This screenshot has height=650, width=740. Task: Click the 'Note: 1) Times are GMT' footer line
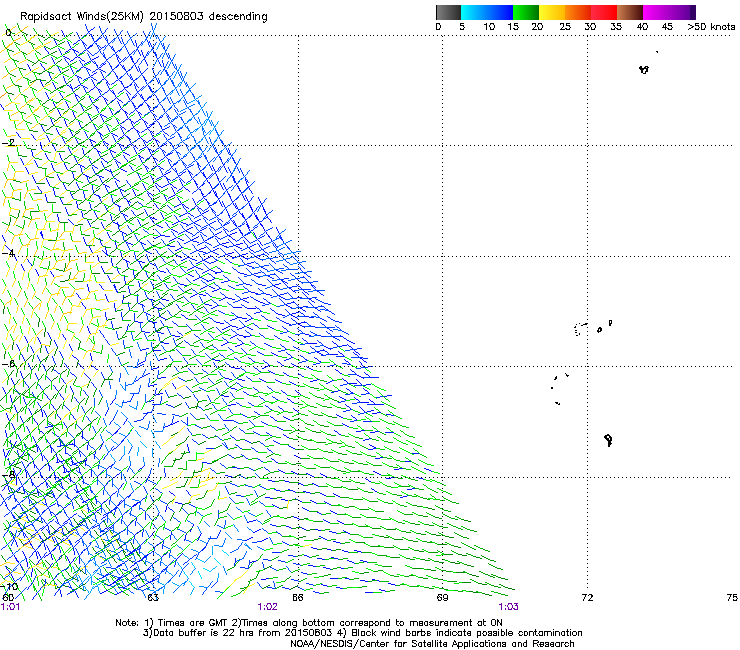tap(309, 623)
